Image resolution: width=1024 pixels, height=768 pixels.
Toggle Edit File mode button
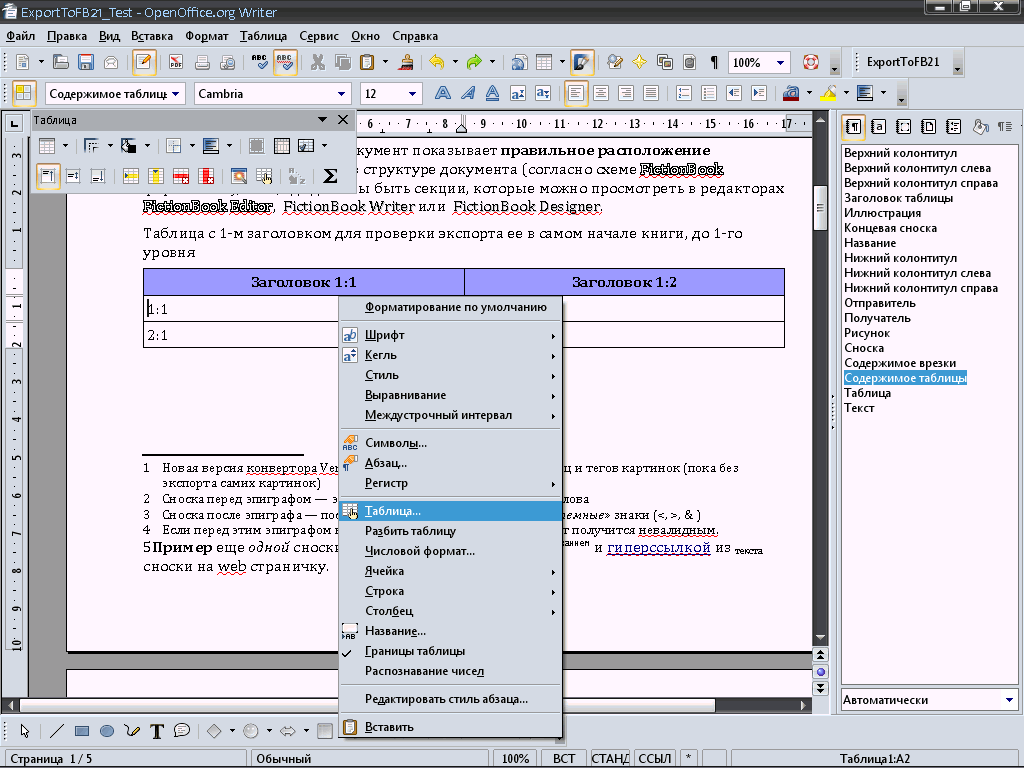pos(144,62)
